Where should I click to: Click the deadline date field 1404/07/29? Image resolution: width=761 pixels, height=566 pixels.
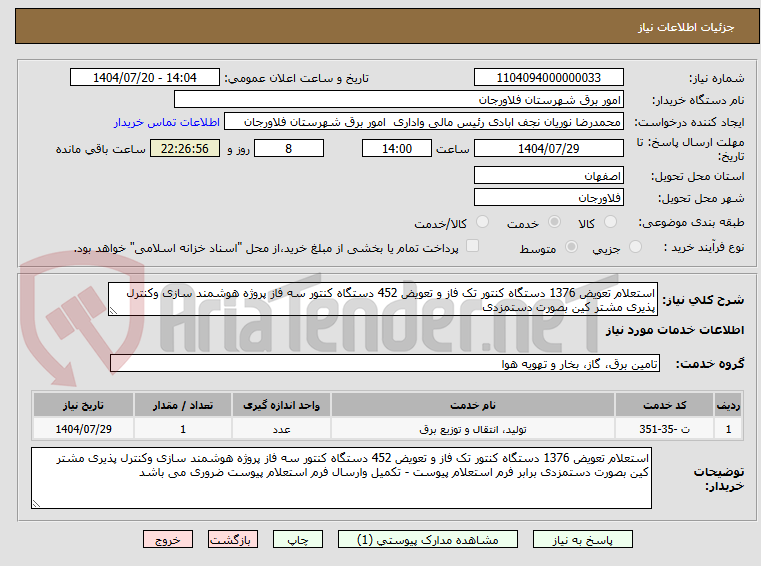coord(548,148)
